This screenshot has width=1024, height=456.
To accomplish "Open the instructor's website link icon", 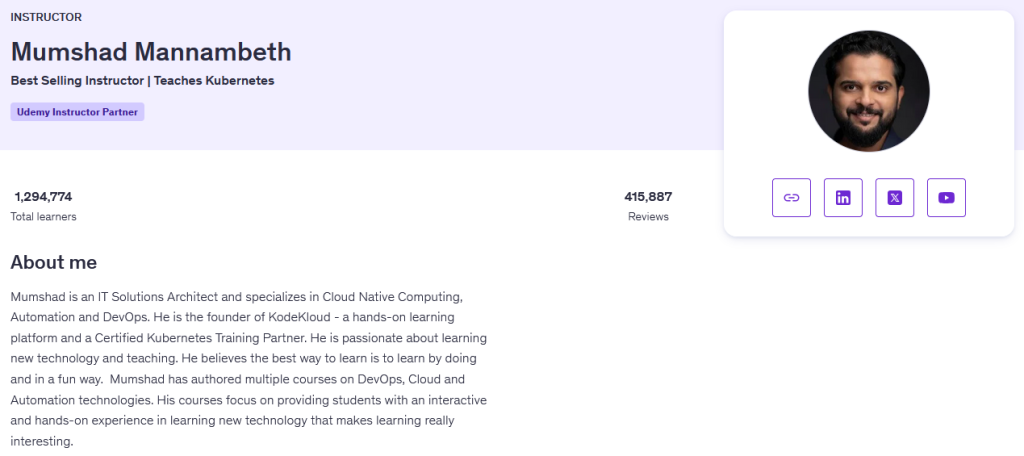I will (x=791, y=198).
